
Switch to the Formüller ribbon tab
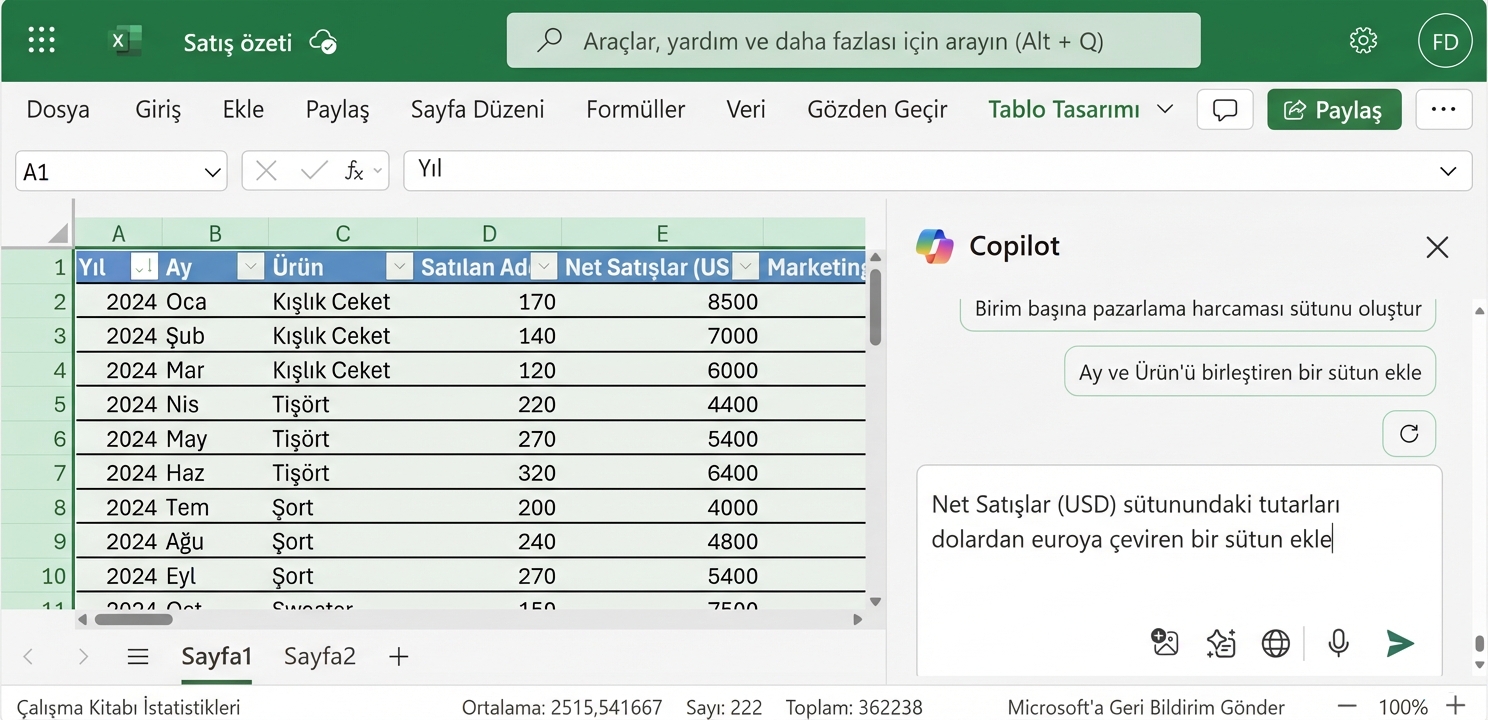tap(635, 109)
